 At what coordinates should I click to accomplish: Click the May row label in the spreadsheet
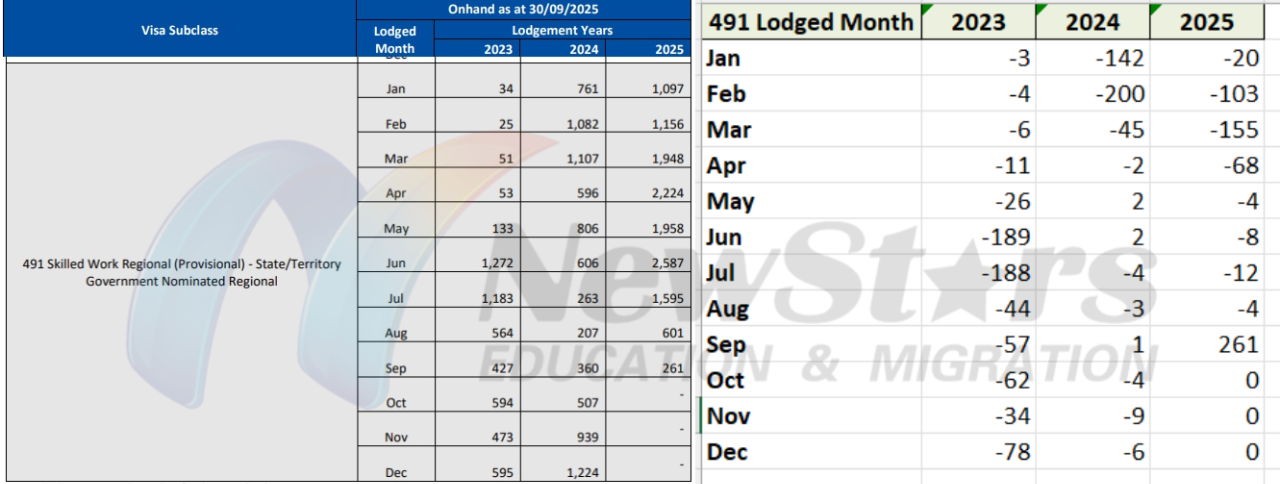[x=731, y=202]
